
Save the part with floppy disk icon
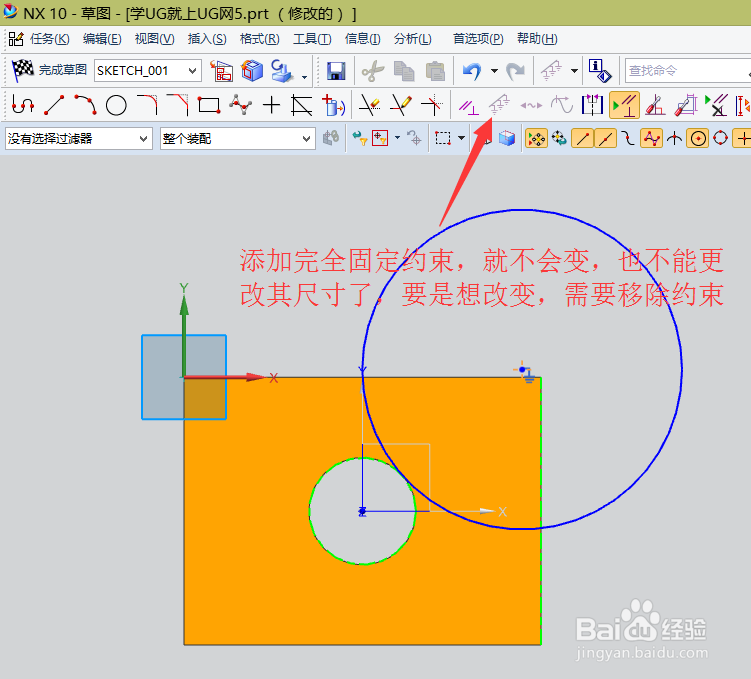(x=336, y=71)
